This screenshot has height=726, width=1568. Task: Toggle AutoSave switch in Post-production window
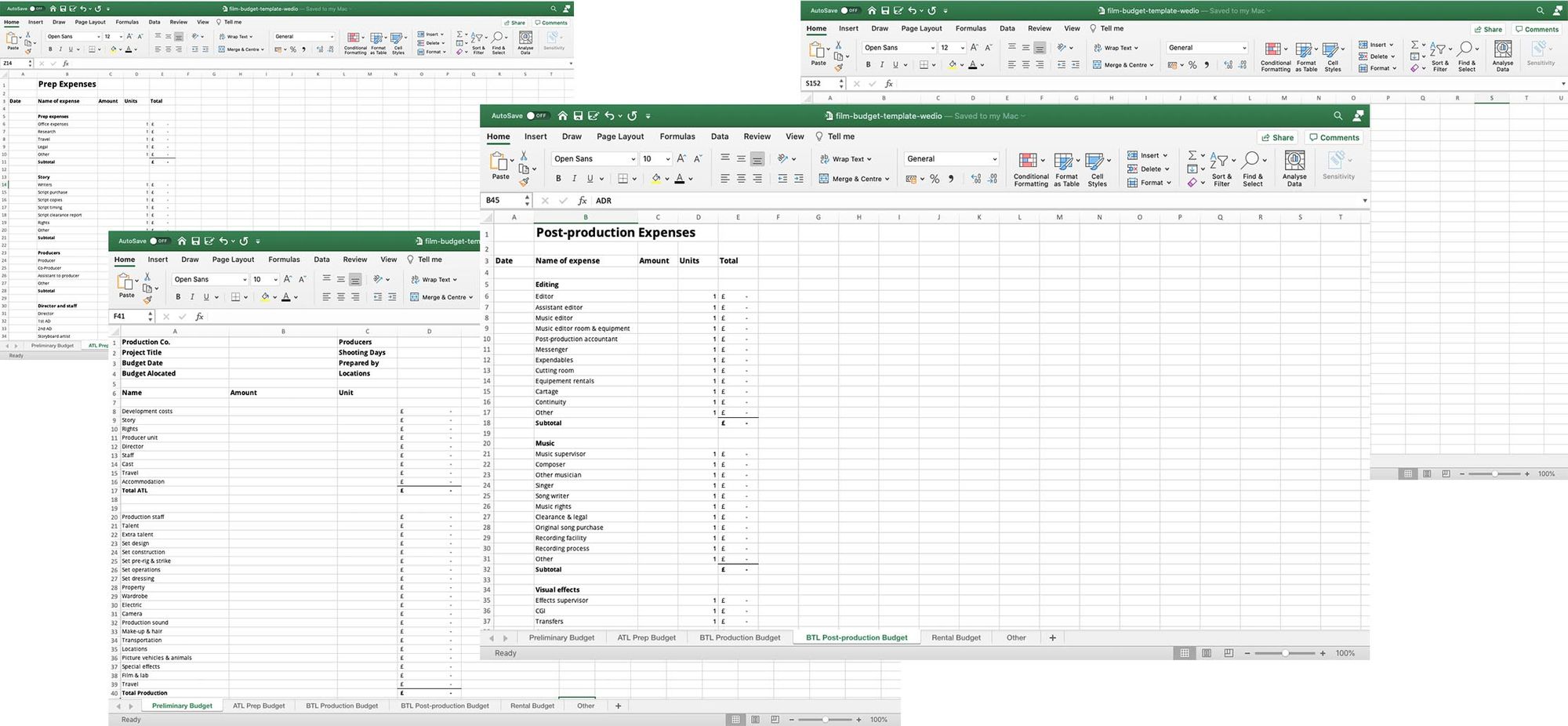pyautogui.click(x=537, y=116)
